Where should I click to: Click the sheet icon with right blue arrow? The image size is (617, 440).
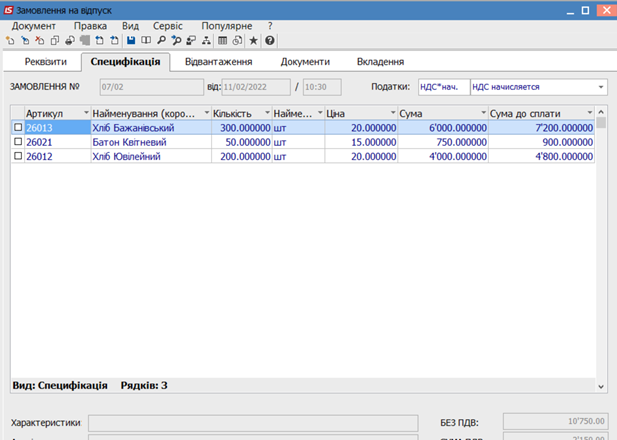point(114,41)
